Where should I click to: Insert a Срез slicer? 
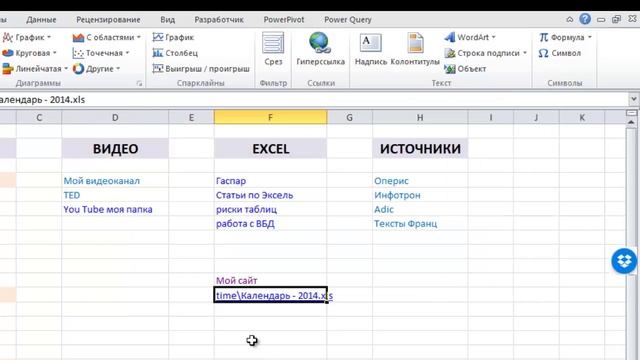coord(273,49)
